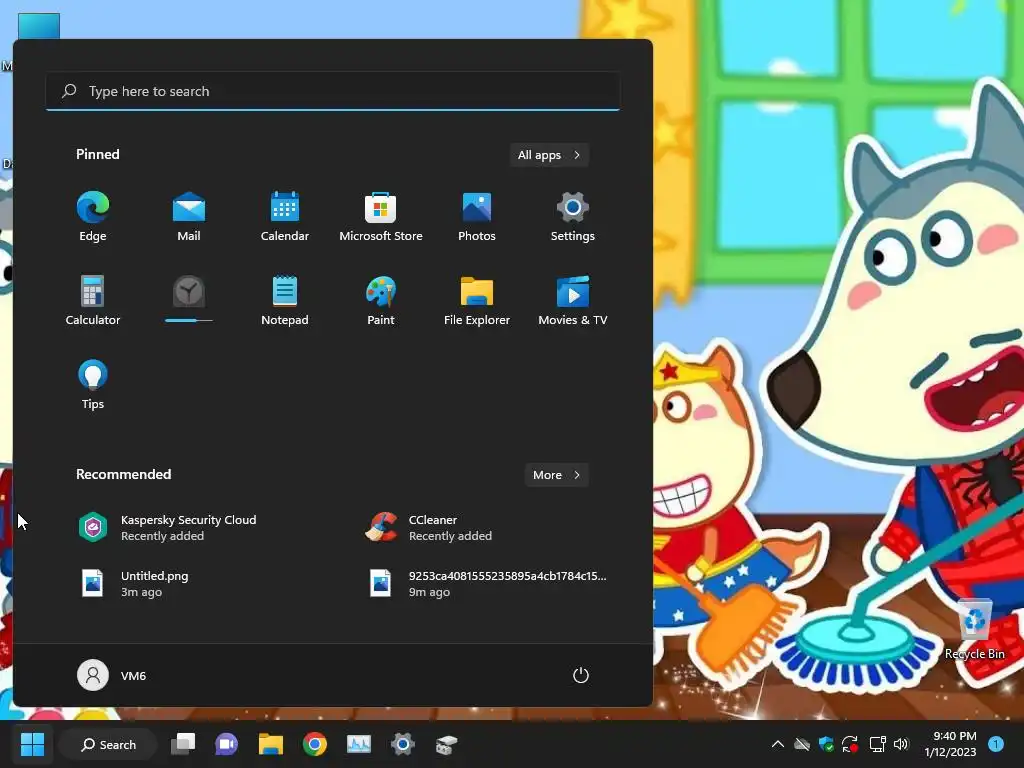Open the Power options button

click(x=581, y=675)
